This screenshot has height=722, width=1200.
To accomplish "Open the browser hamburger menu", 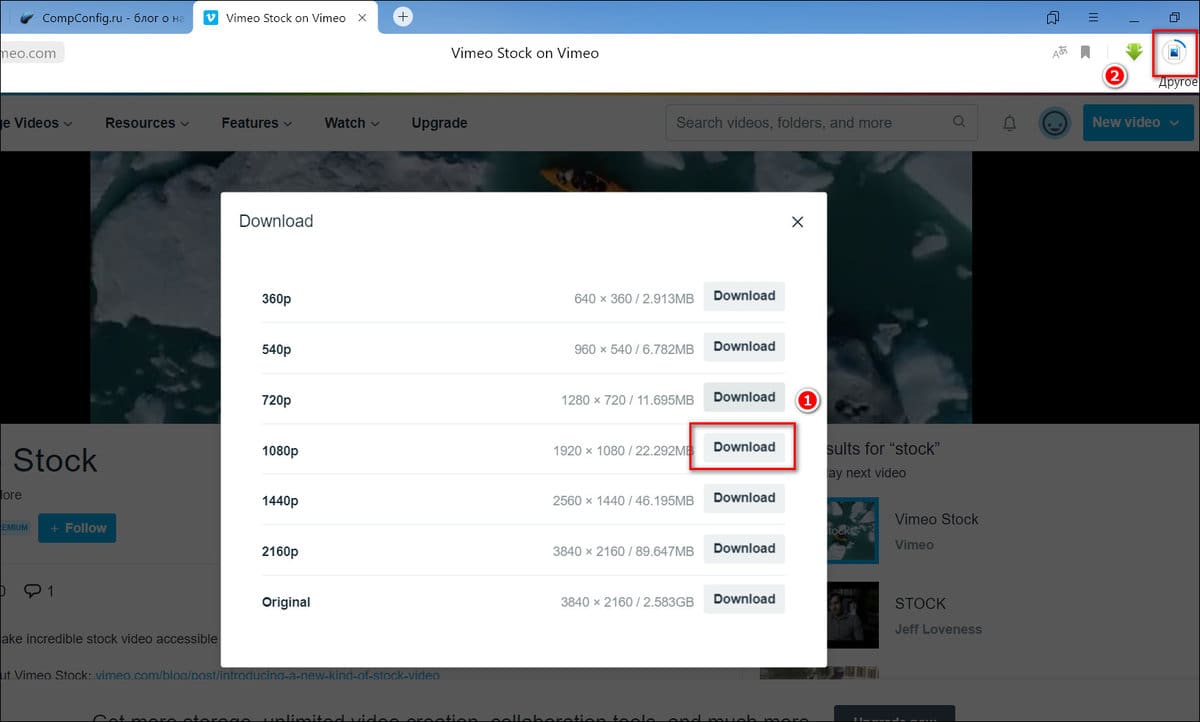I will [x=1093, y=17].
